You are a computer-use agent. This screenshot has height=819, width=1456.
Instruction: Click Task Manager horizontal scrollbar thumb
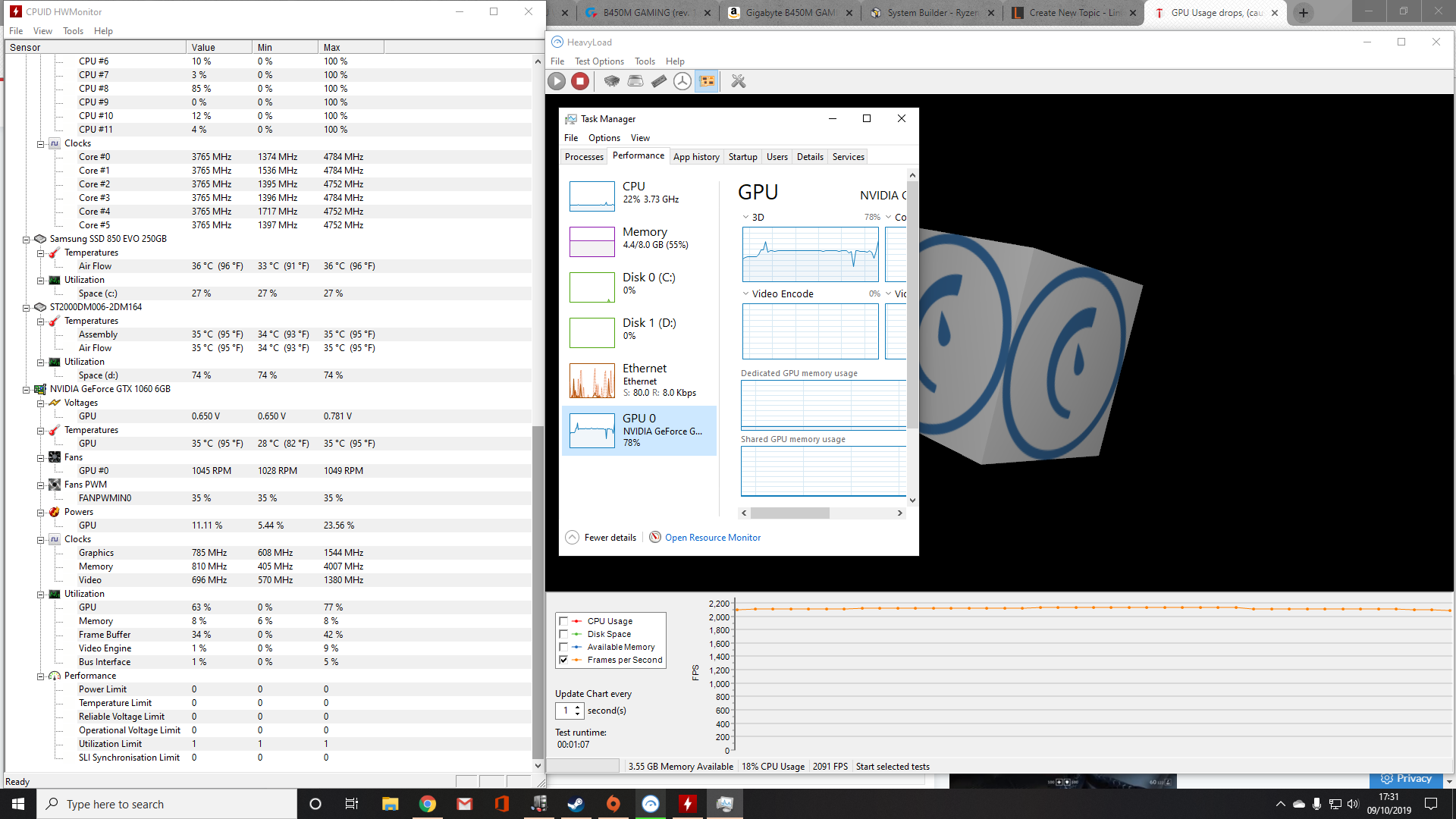[x=790, y=513]
